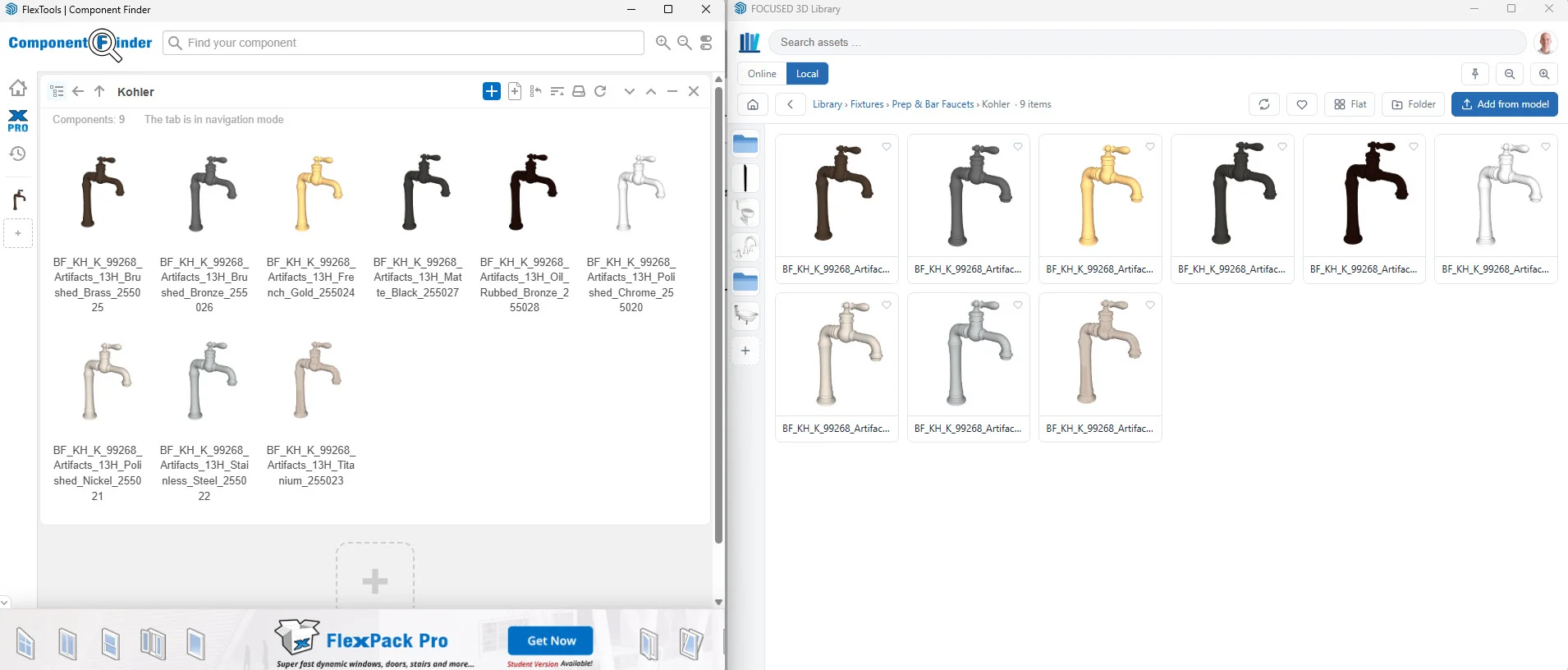Open the toilet shortcut in library sidebar
This screenshot has height=670, width=1568.
click(745, 213)
